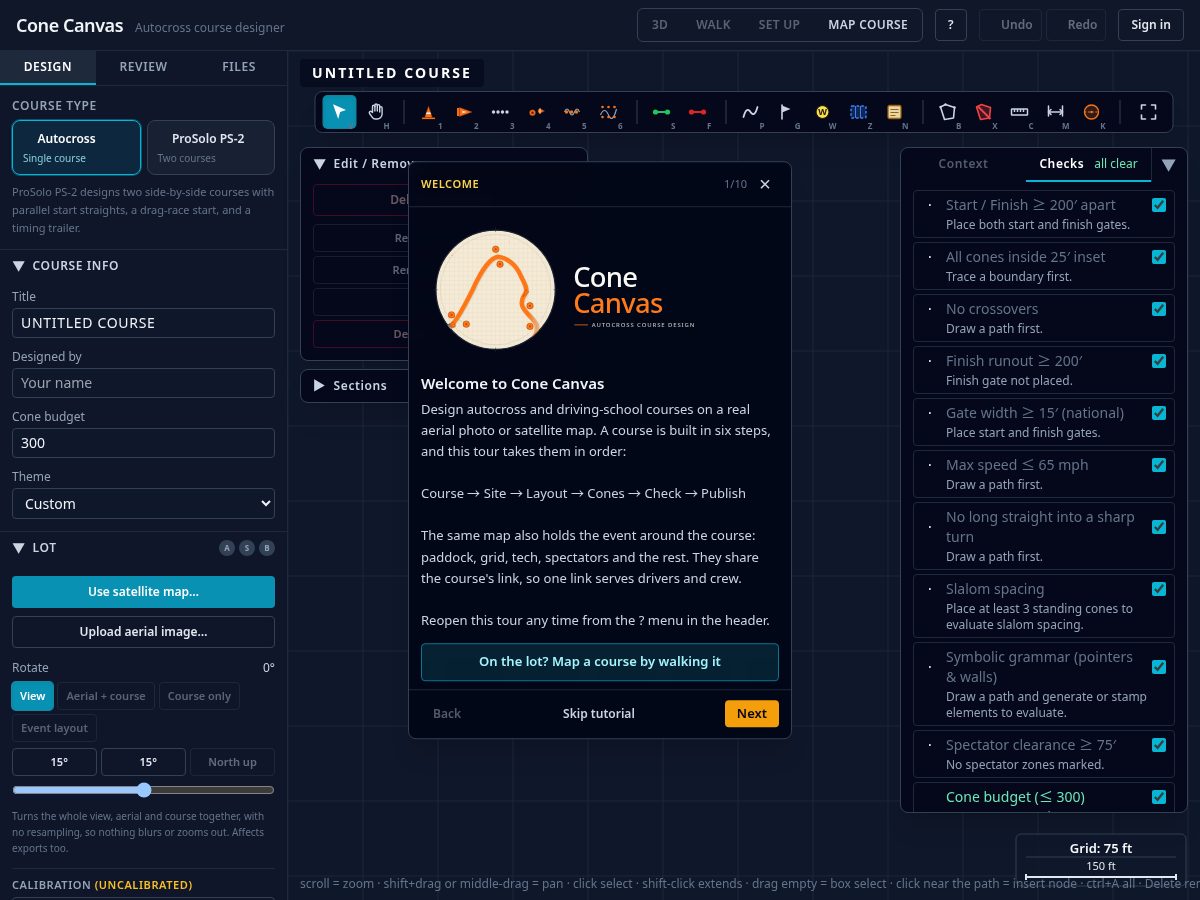1200x900 pixels.
Task: Close the Welcome tour dialog
Action: click(x=765, y=184)
